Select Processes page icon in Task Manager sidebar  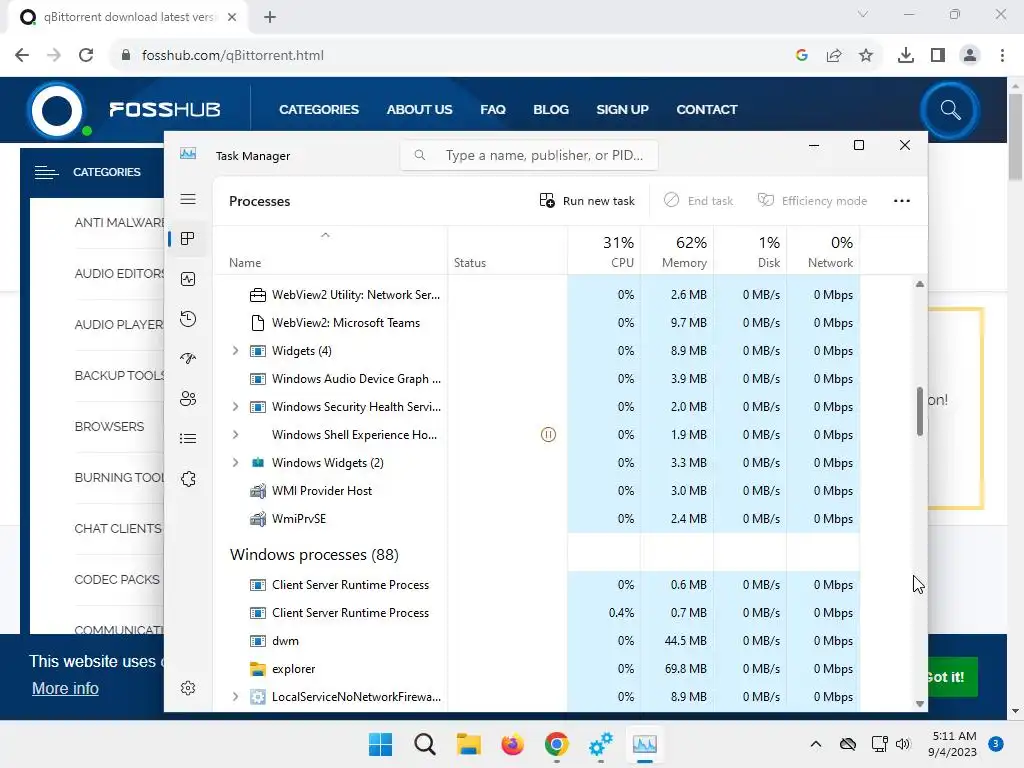(188, 238)
